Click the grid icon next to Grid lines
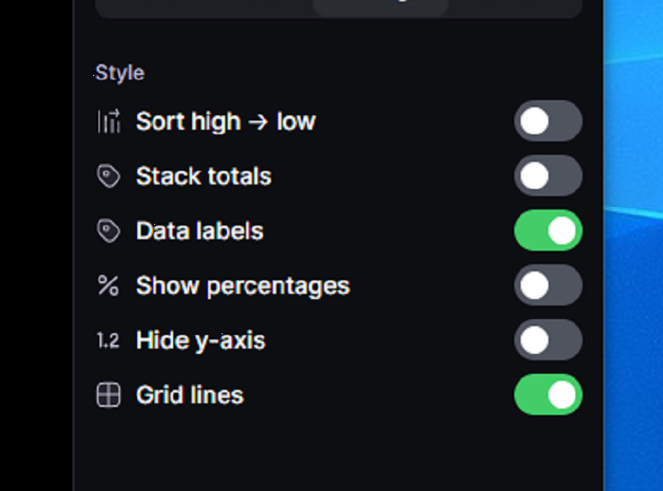This screenshot has width=663, height=491. coord(108,395)
